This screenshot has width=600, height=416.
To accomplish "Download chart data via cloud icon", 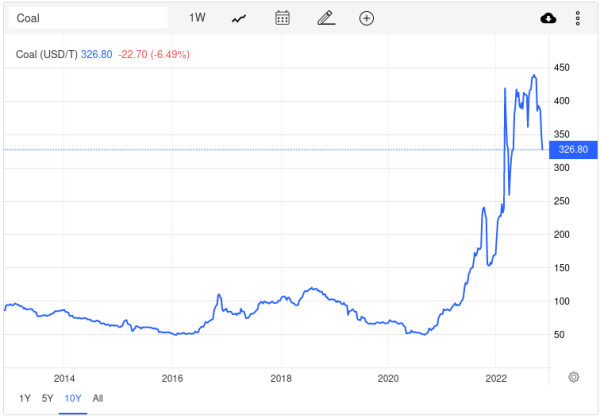I will pyautogui.click(x=547, y=18).
